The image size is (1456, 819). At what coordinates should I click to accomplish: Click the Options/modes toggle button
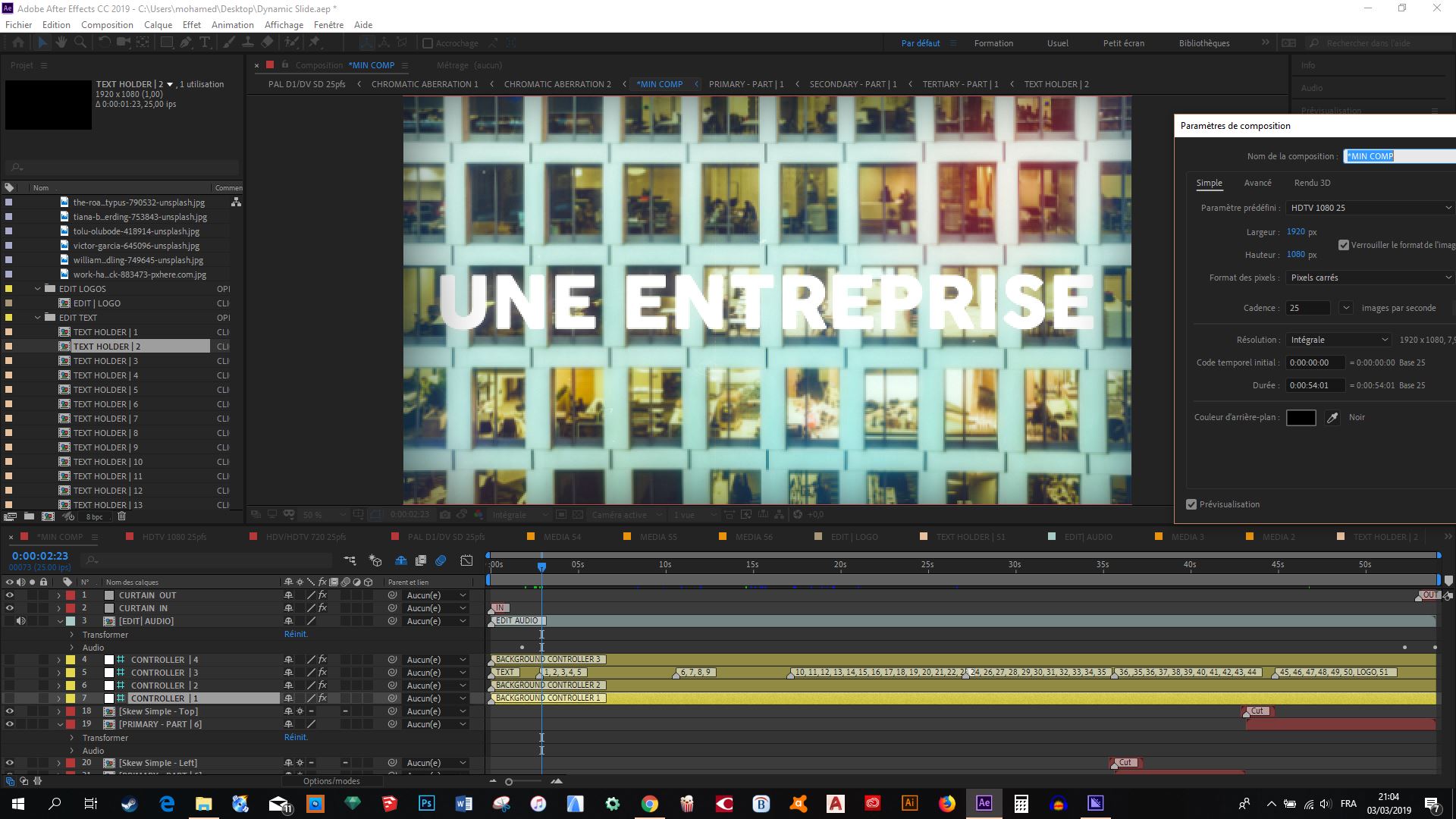[x=331, y=781]
